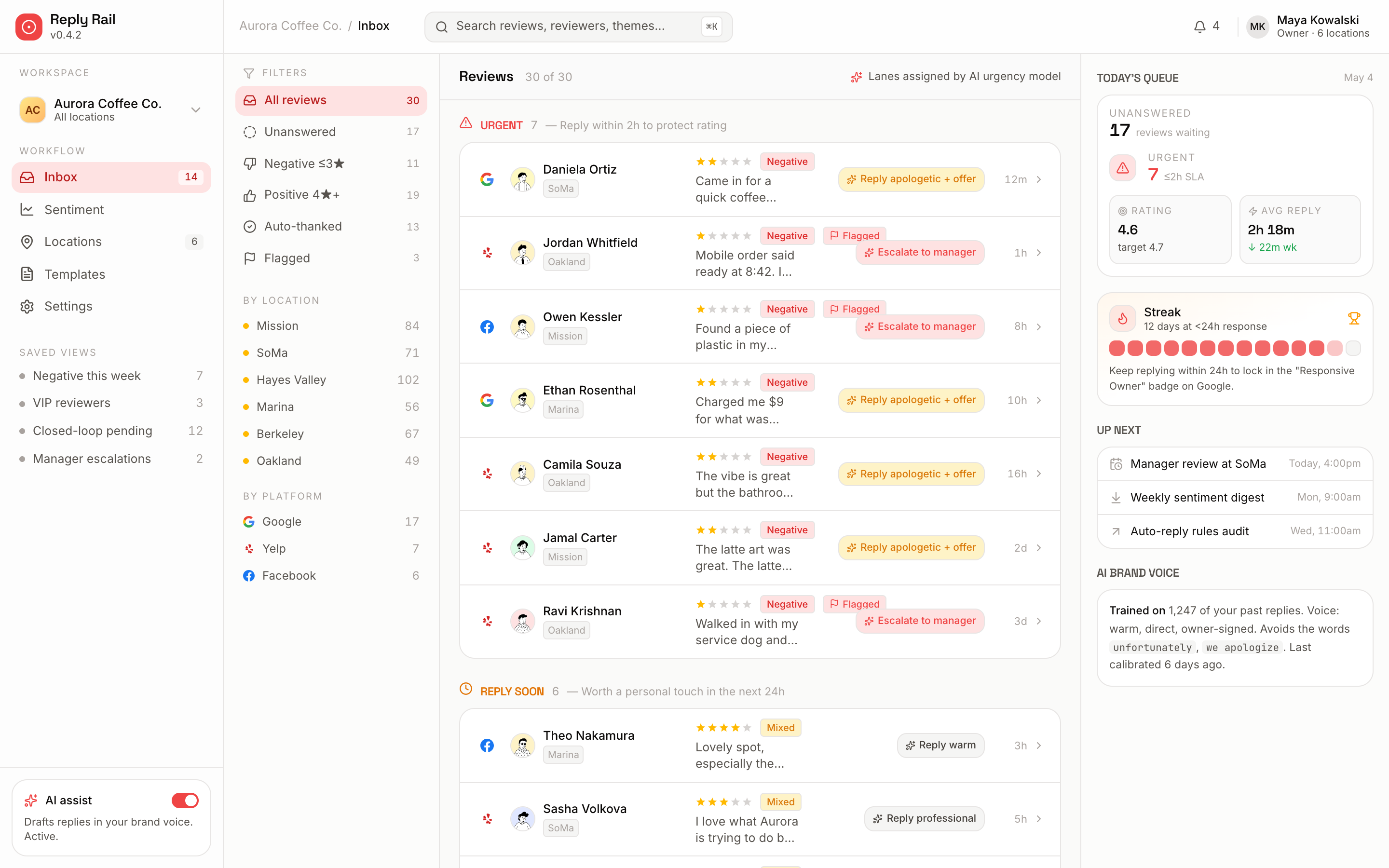Click the Rating 4.6 stat card
1389x868 pixels.
tap(1171, 229)
